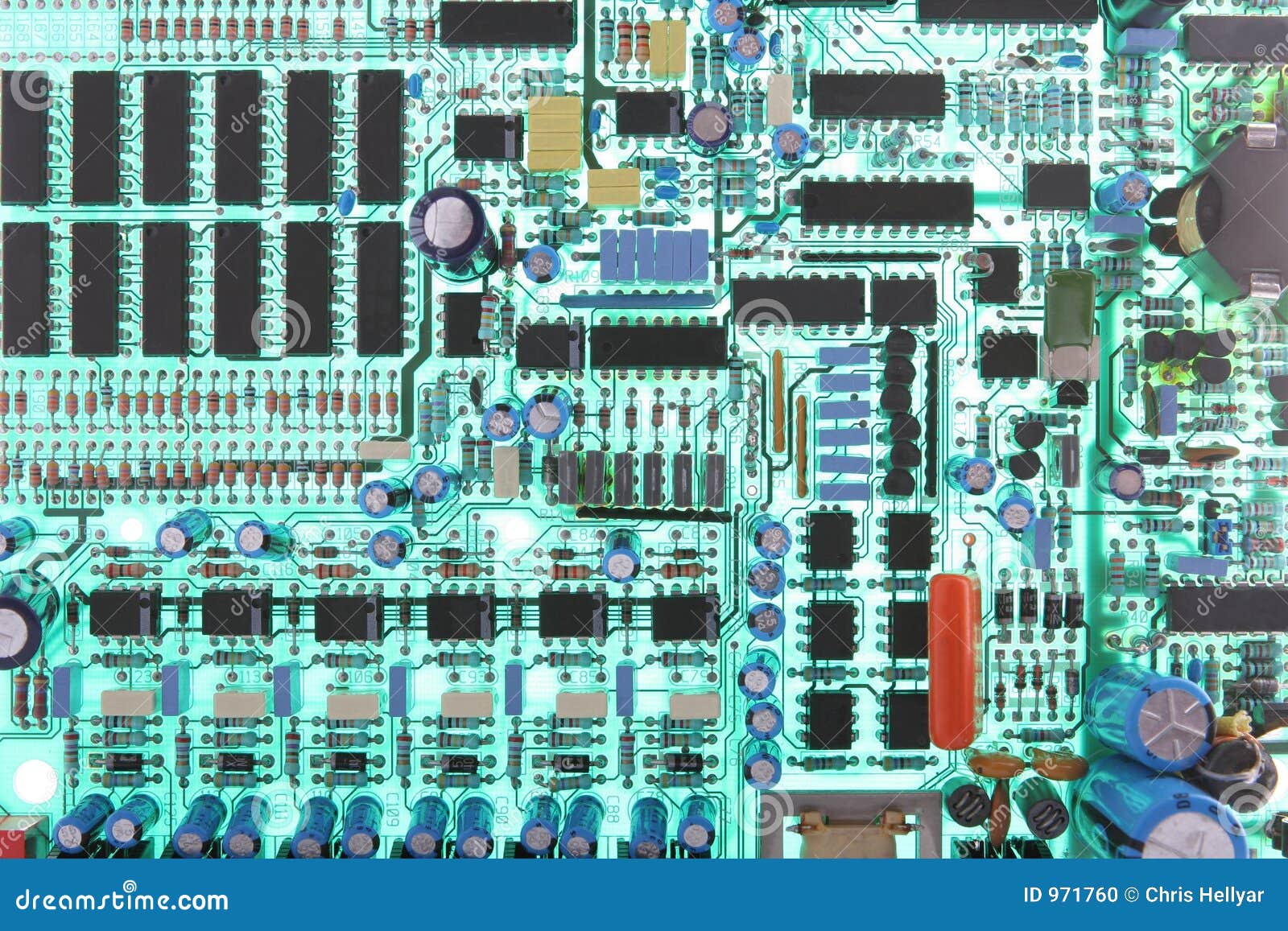The width and height of the screenshot is (1288, 931).
Task: Click the white metal bracket component at bottom center
Action: coord(845,837)
